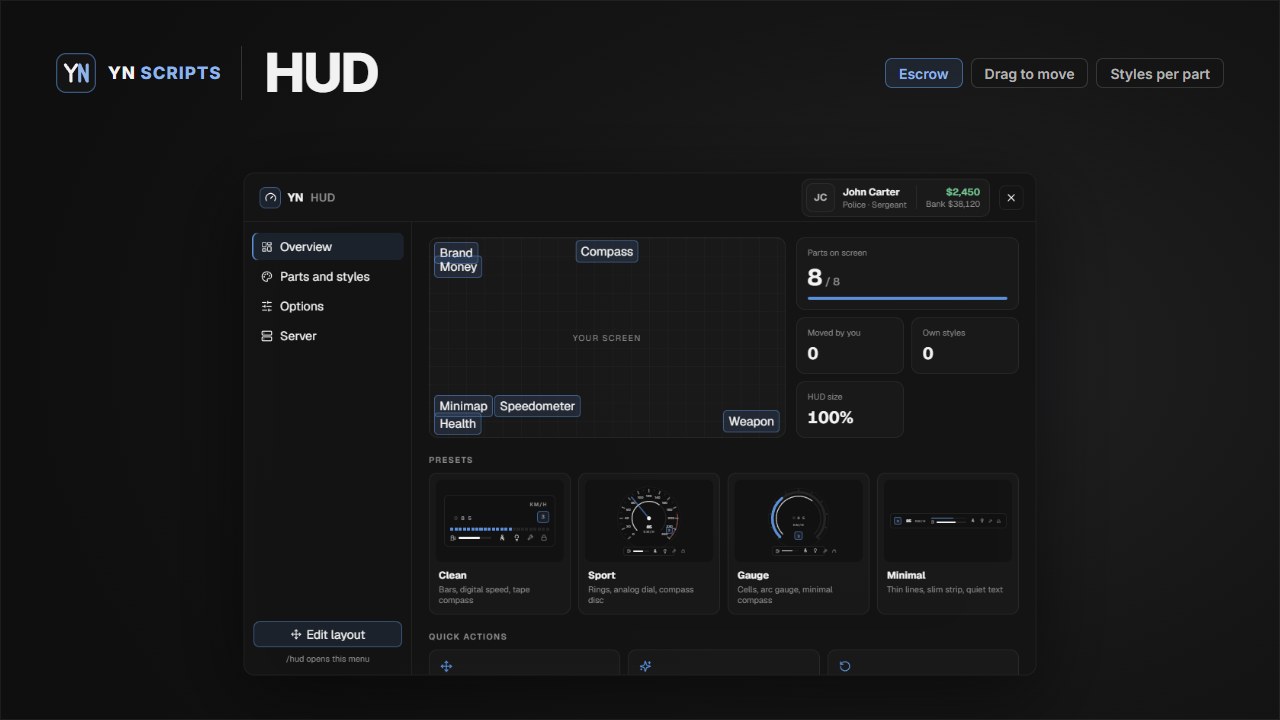
Task: Click the Server stack icon
Action: click(267, 336)
